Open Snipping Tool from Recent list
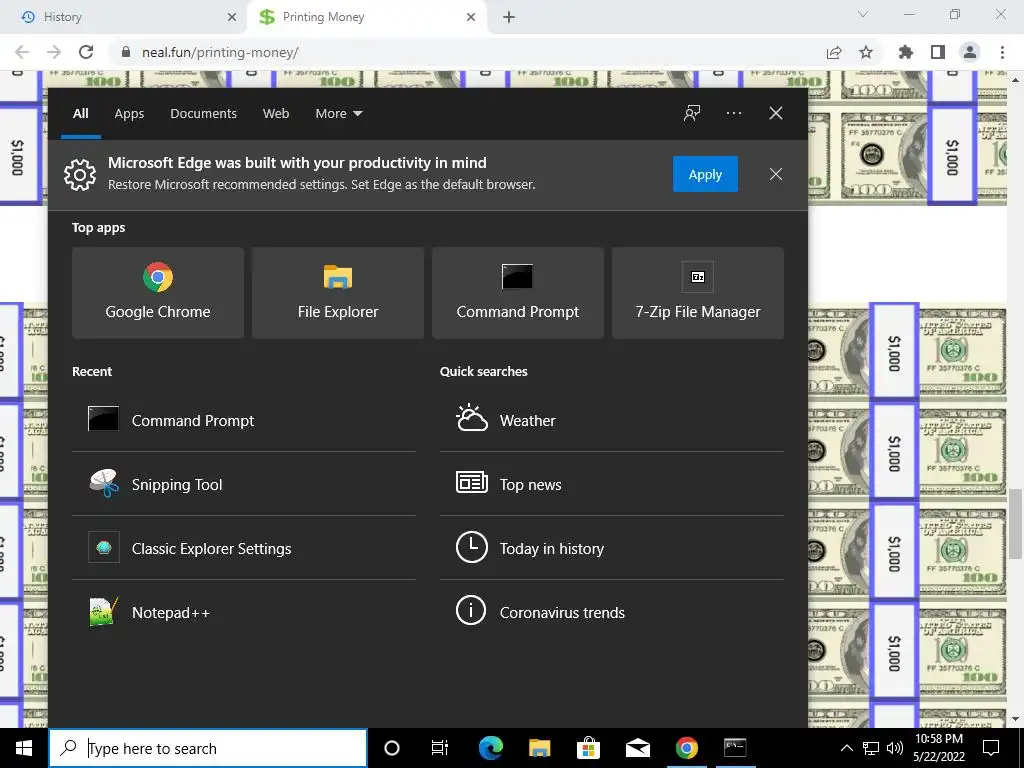This screenshot has width=1024, height=768. pyautogui.click(x=244, y=484)
